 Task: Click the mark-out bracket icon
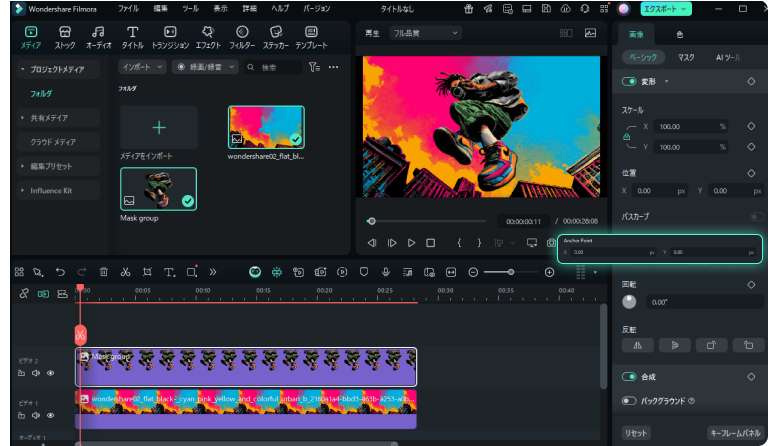click(x=479, y=243)
